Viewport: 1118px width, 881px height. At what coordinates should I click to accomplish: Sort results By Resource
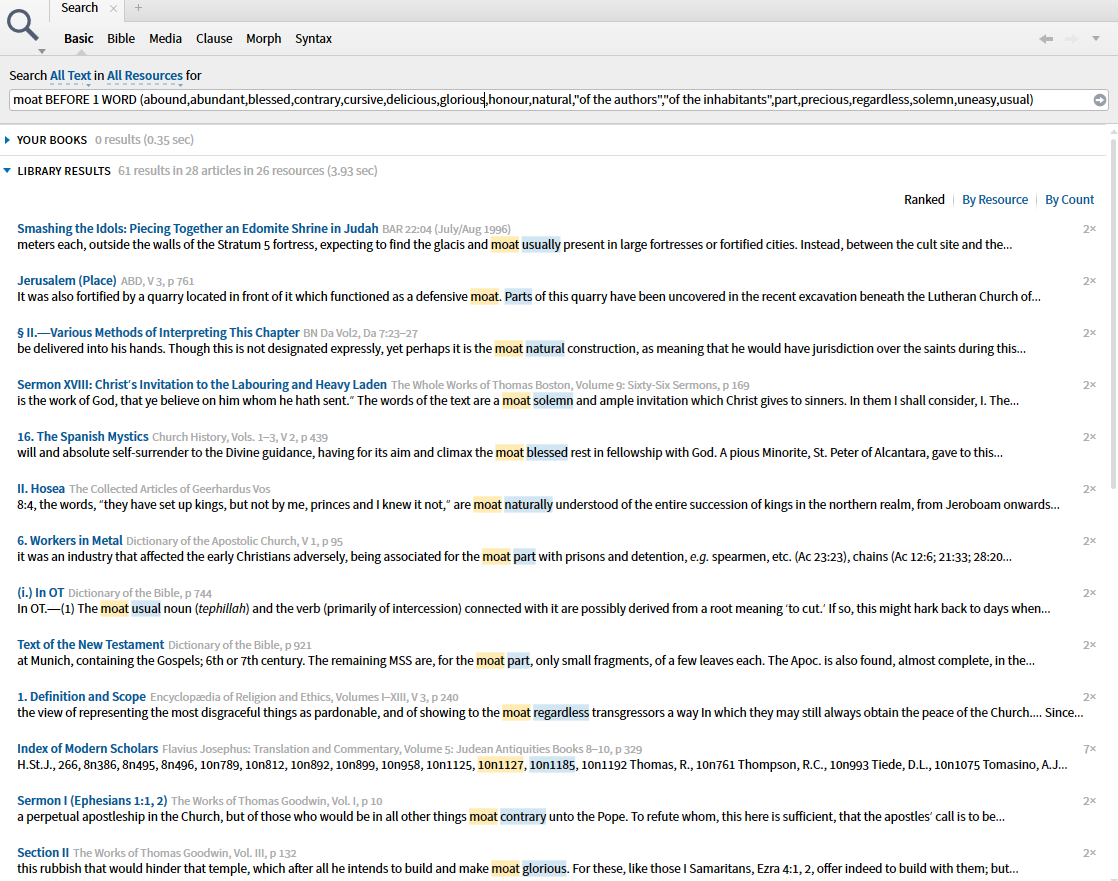995,200
